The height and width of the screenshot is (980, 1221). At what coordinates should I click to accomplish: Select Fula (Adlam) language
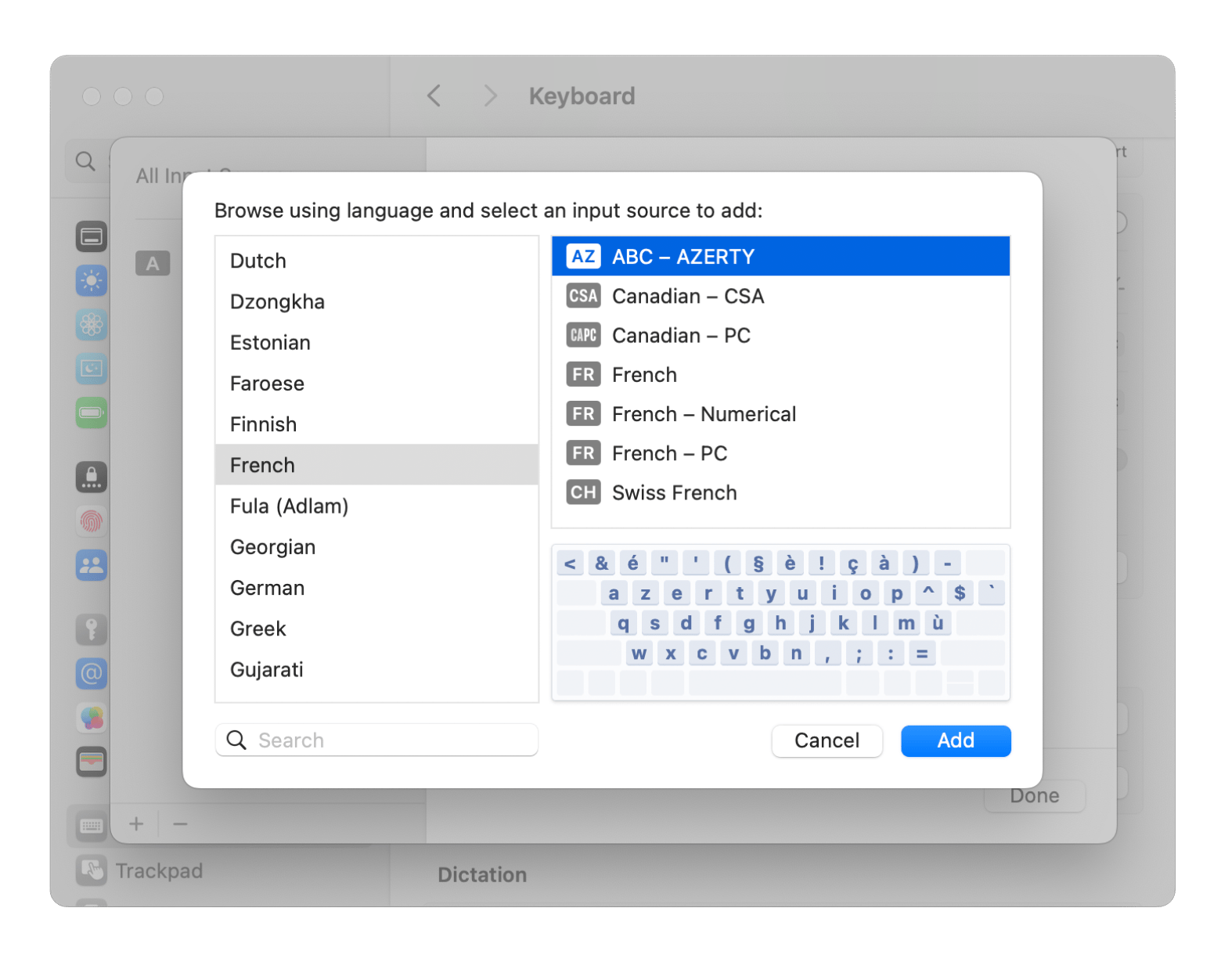(376, 506)
